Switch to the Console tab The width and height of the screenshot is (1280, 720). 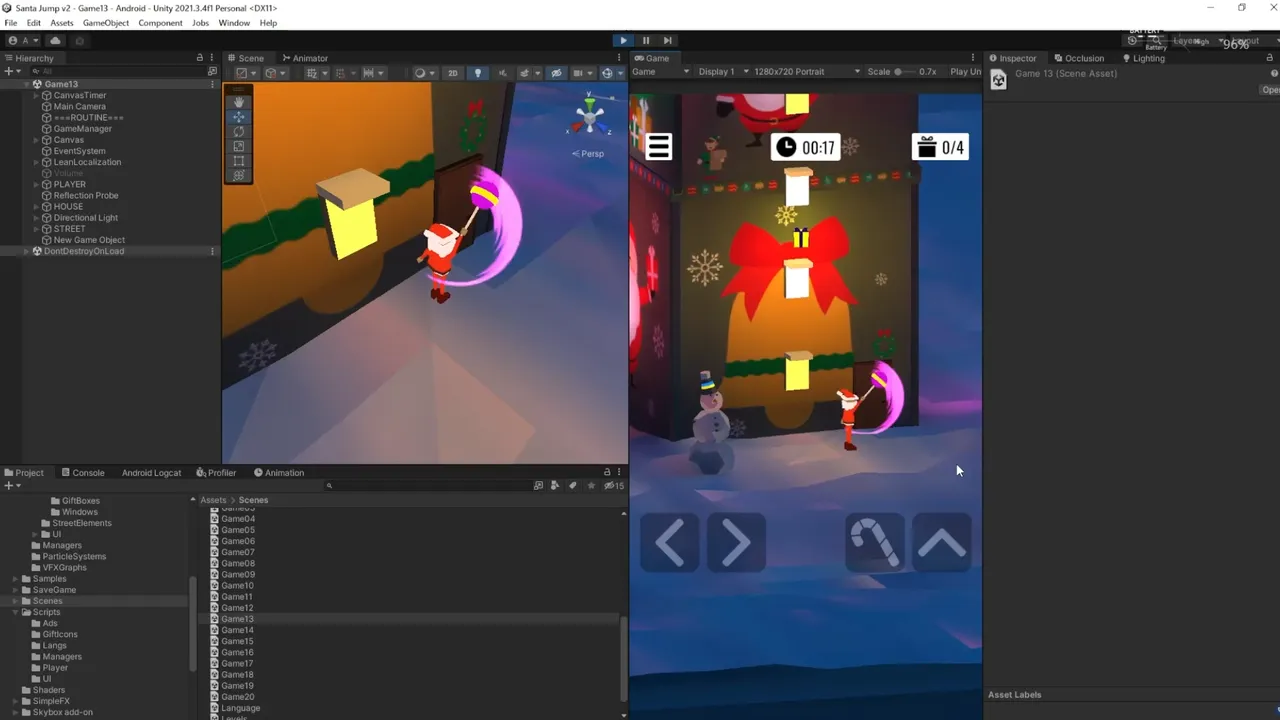[82, 472]
